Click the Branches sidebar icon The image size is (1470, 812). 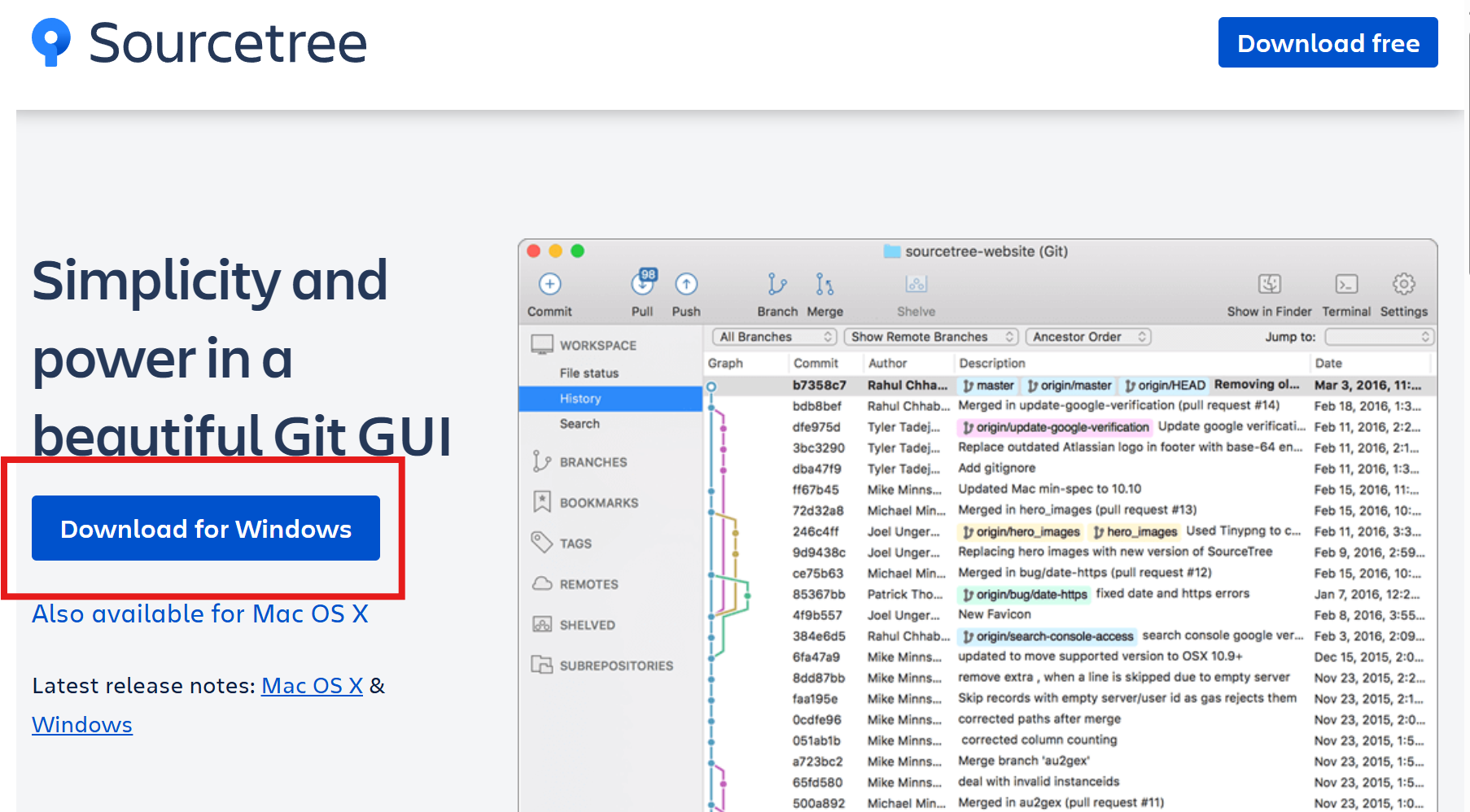coord(541,461)
